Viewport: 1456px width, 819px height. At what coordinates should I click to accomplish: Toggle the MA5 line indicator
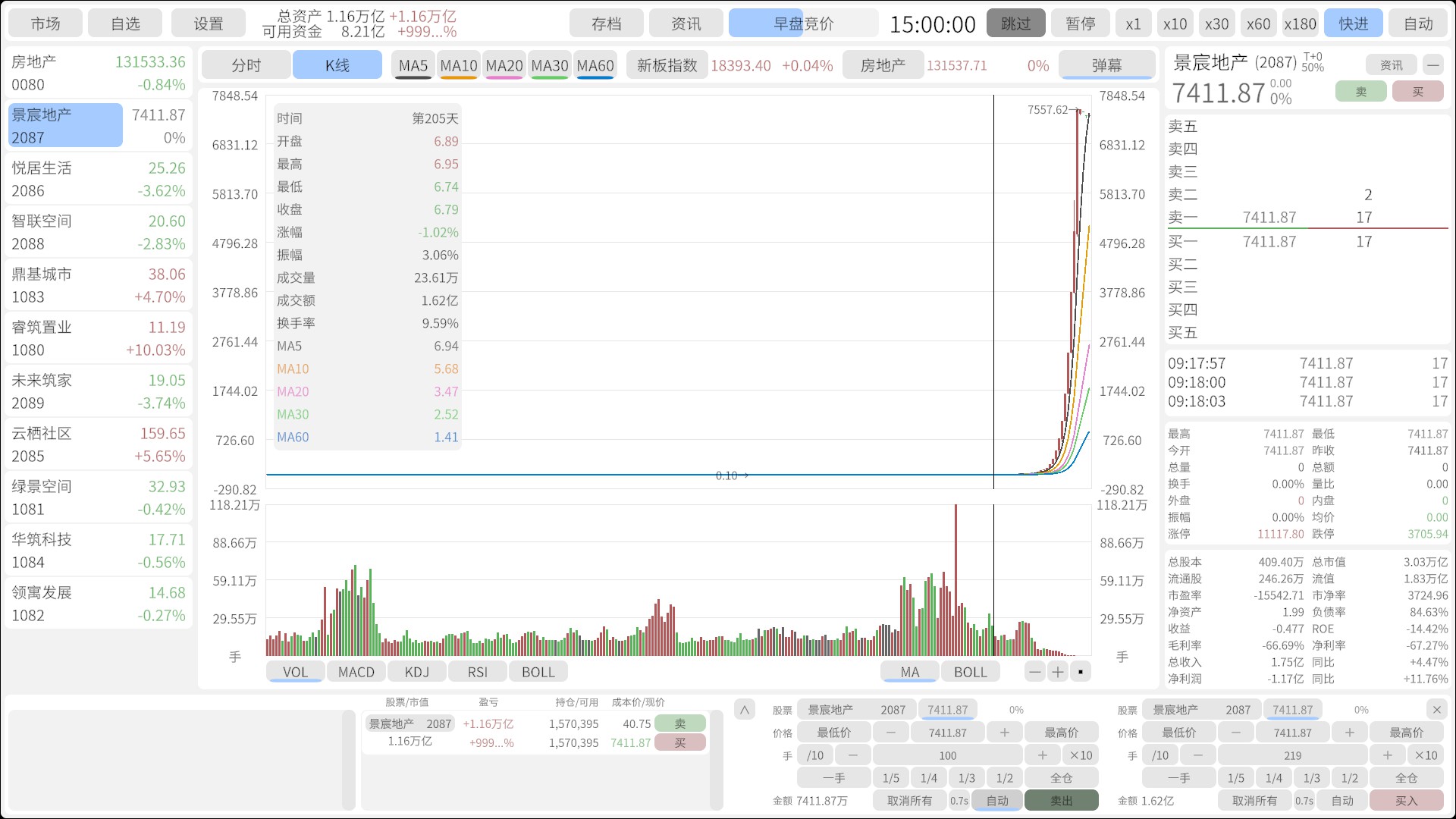413,66
